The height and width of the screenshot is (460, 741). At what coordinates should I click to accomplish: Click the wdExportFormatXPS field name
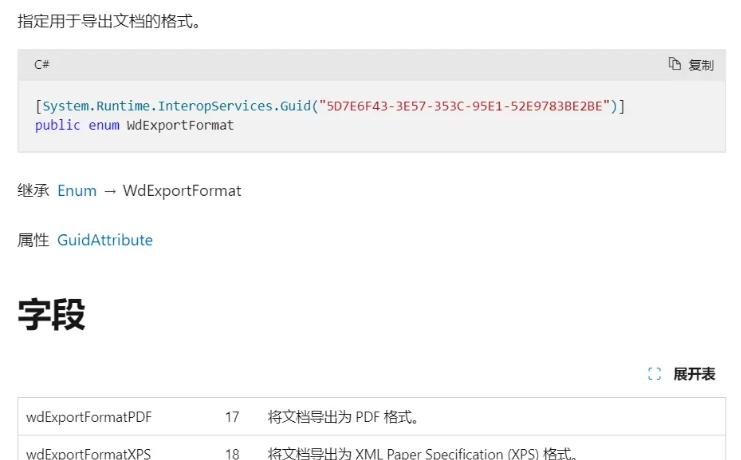click(89, 453)
